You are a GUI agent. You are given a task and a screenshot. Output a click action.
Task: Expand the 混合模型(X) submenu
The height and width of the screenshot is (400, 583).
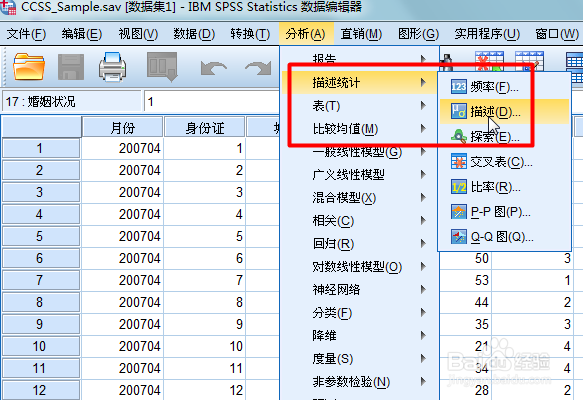tap(359, 197)
